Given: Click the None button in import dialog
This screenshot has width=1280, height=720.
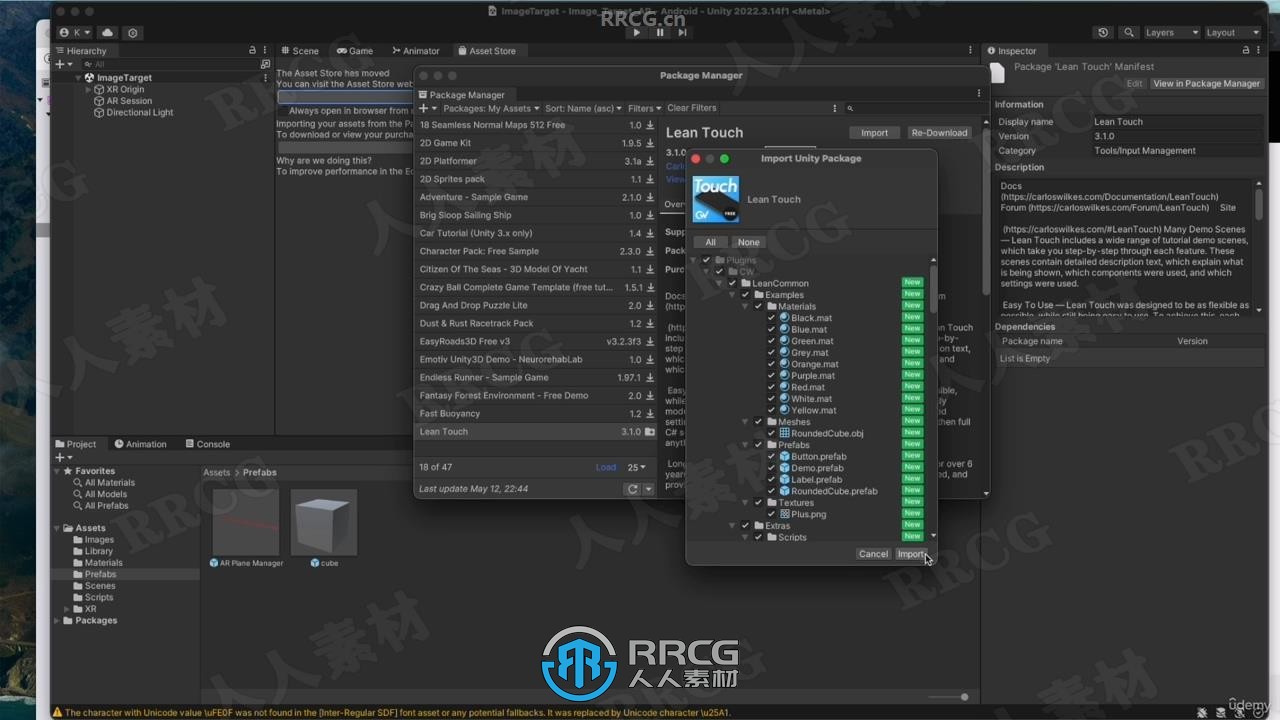Looking at the screenshot, I should (x=748, y=242).
